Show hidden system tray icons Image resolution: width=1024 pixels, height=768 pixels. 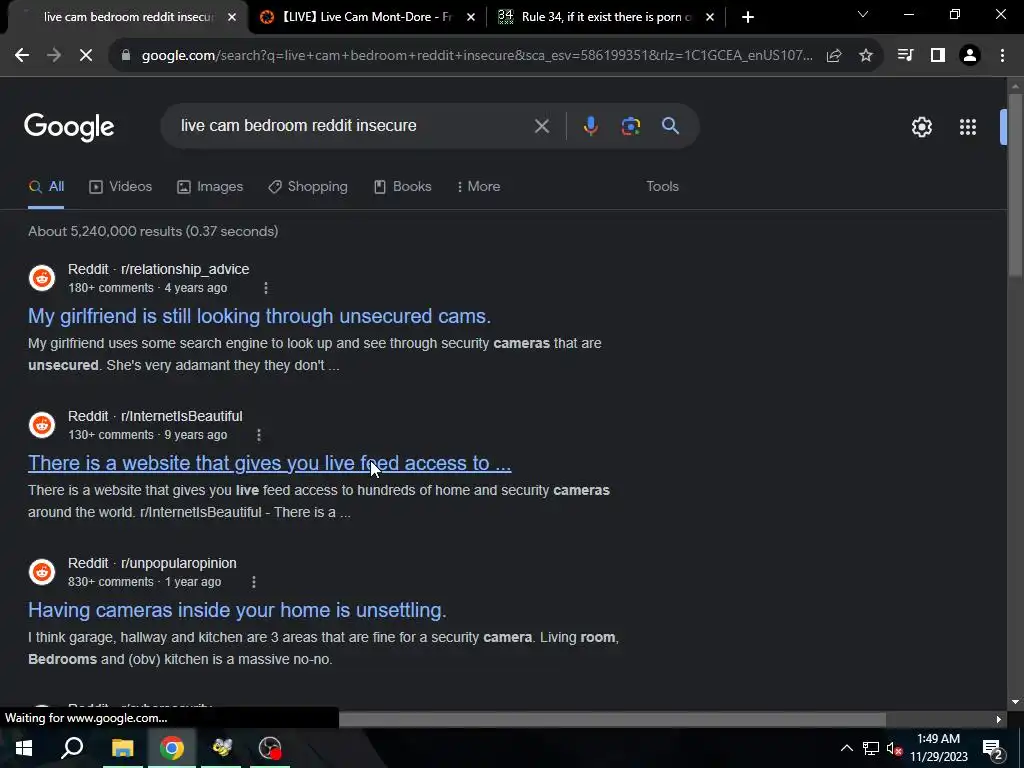coord(846,748)
